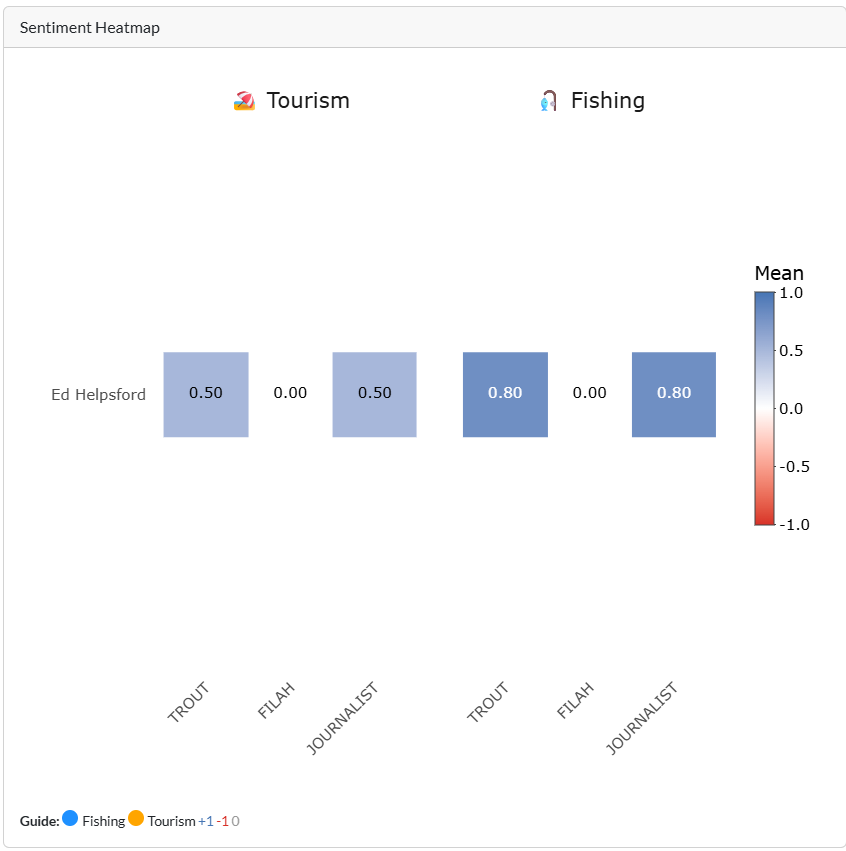Click the Tourism TROUT cell showing 0.50
Screen dimensions: 846x851
point(206,394)
